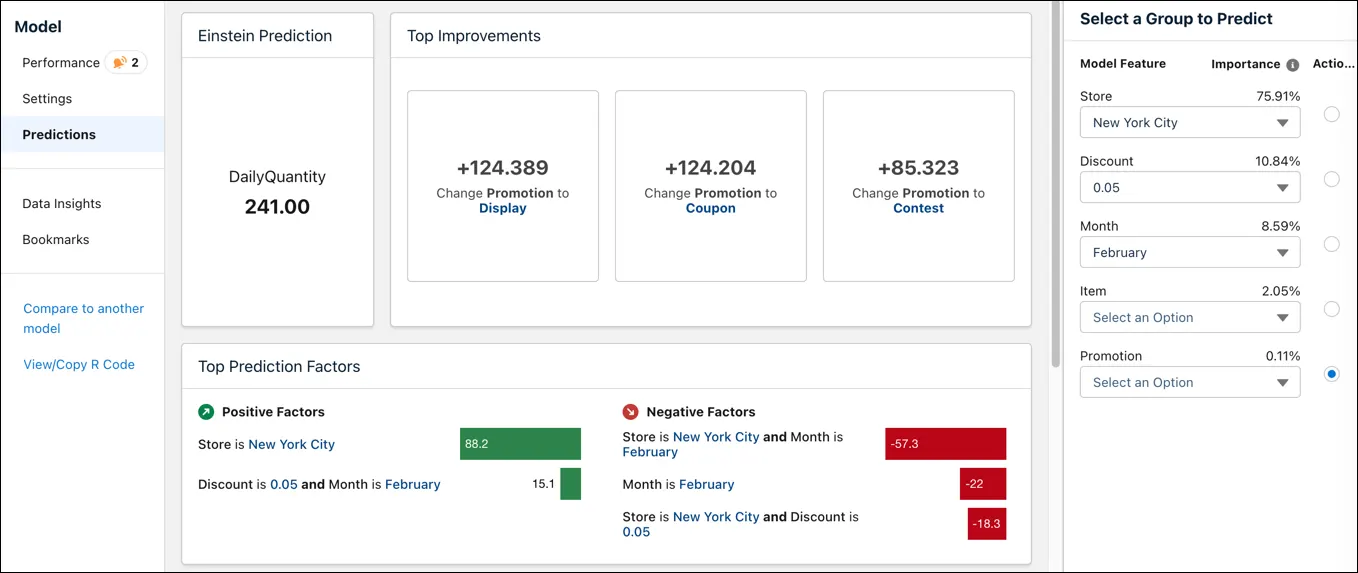The height and width of the screenshot is (573, 1358).
Task: Open the Discount dropdown showing 0.05
Action: (x=1190, y=188)
